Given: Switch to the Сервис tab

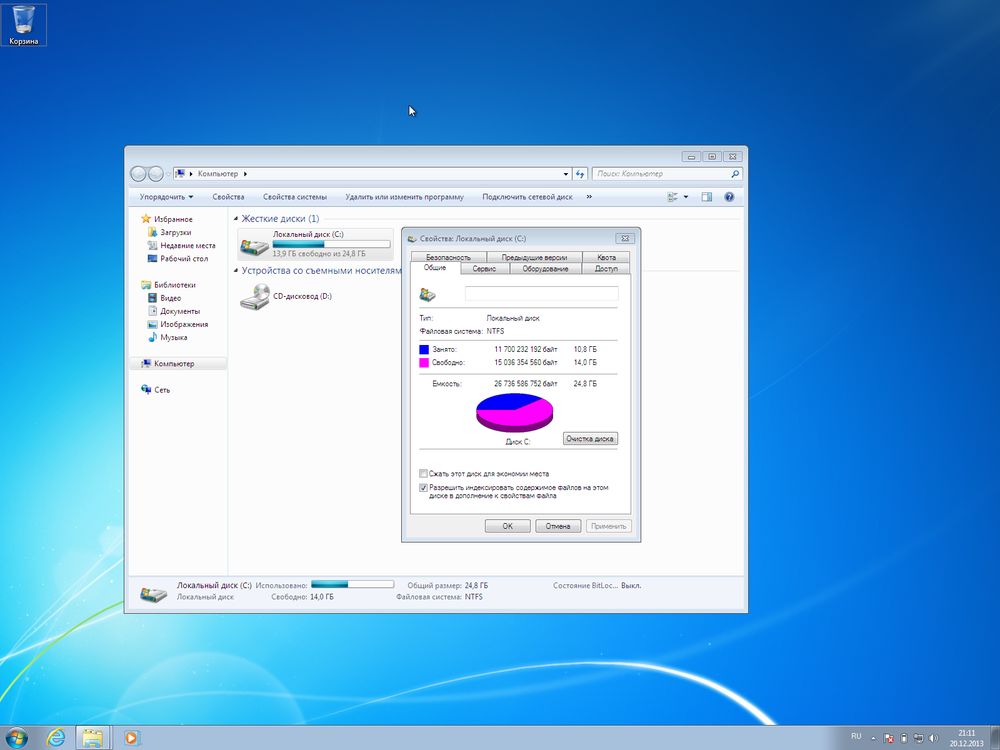Looking at the screenshot, I should click(484, 268).
